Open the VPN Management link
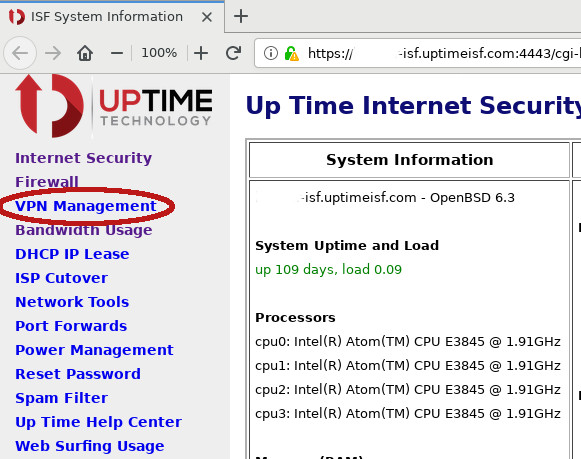Image resolution: width=581 pixels, height=459 pixels. click(86, 206)
